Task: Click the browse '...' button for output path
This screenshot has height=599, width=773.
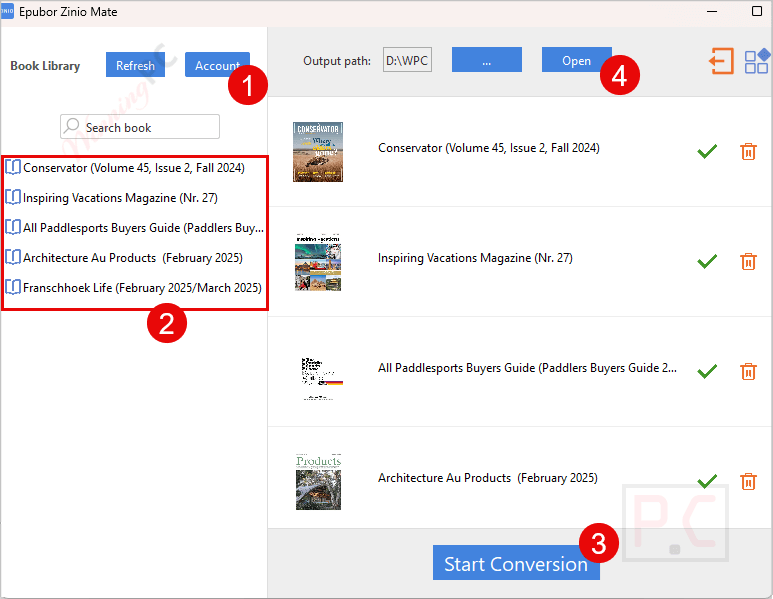Action: 487,60
